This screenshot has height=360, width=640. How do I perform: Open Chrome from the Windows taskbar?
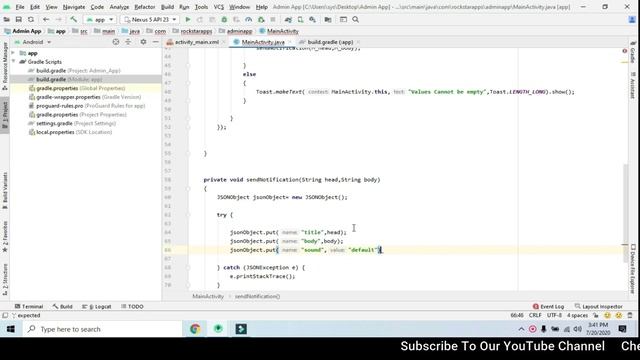[195, 329]
